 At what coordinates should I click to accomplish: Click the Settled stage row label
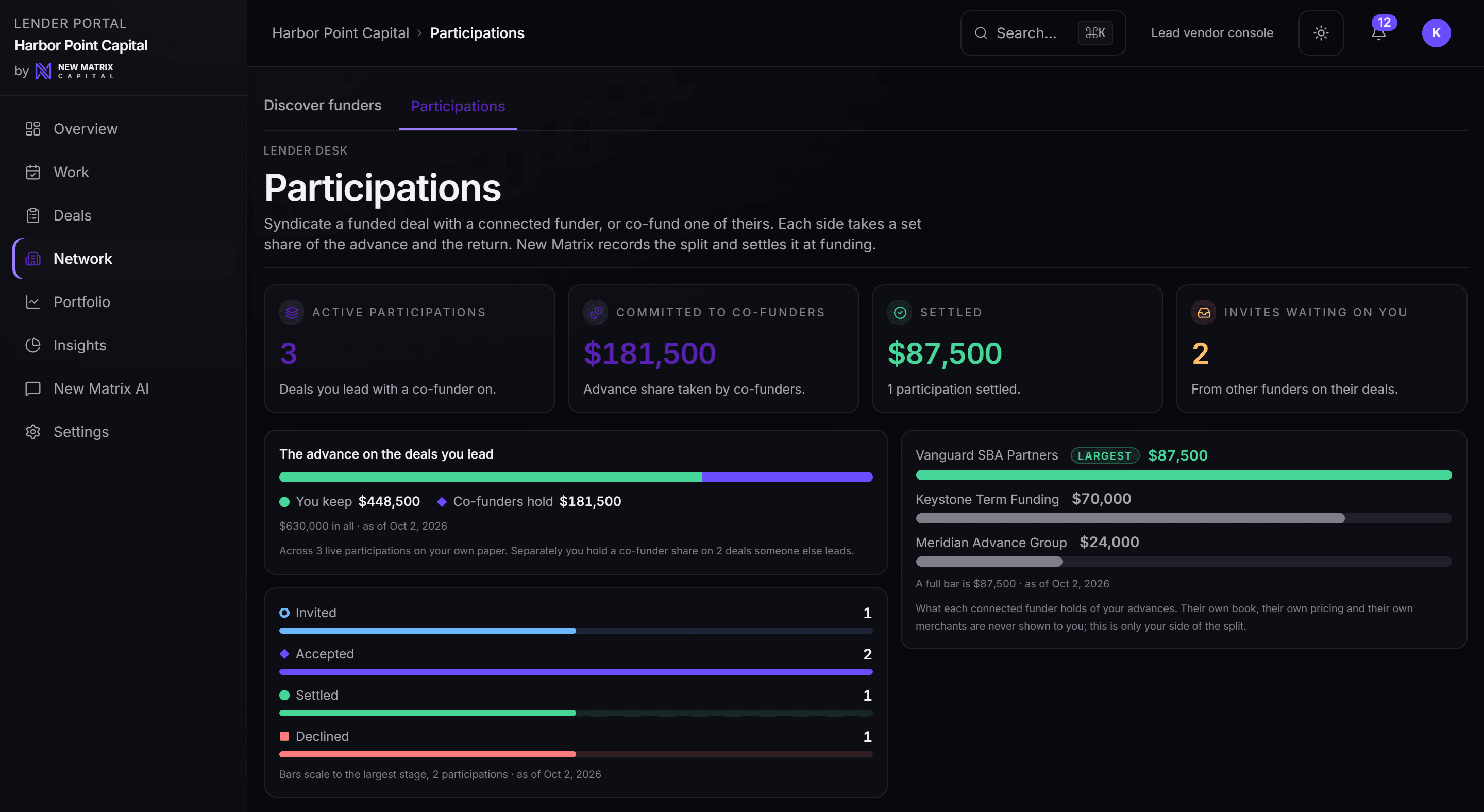click(x=317, y=695)
